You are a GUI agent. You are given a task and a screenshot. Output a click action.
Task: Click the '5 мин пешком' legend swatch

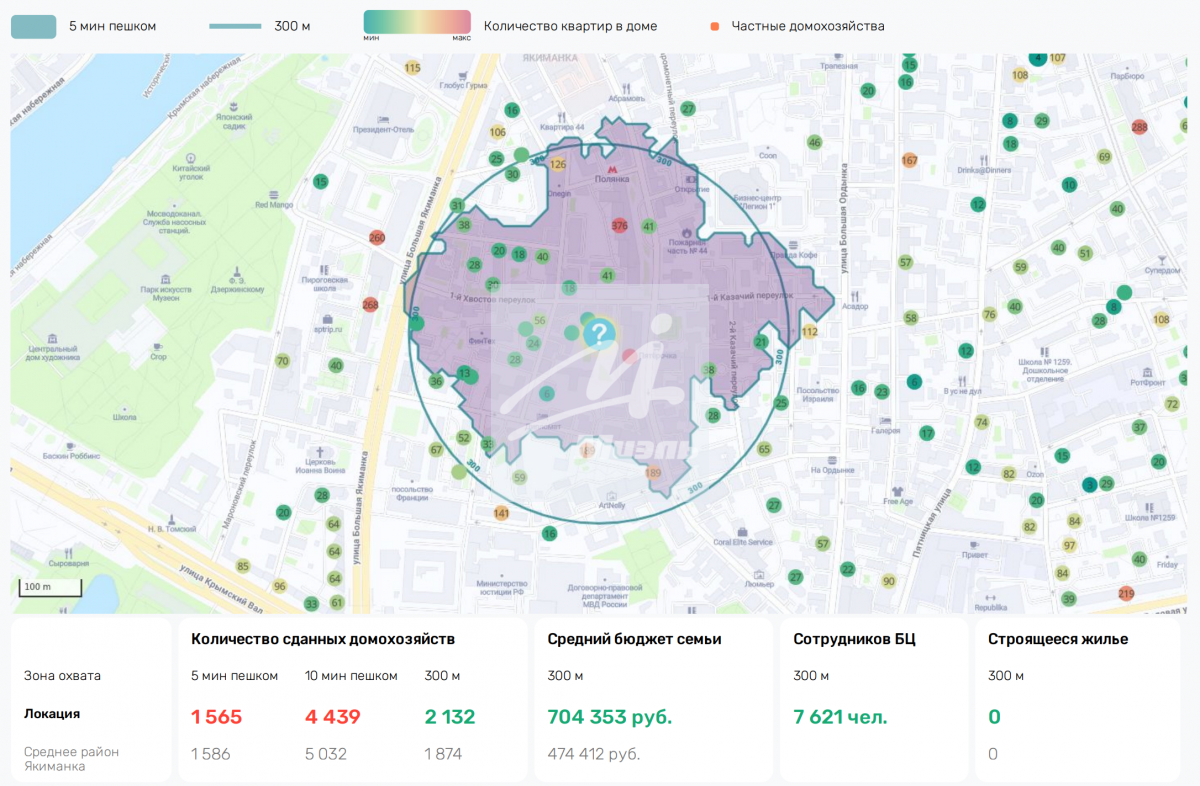coord(33,26)
